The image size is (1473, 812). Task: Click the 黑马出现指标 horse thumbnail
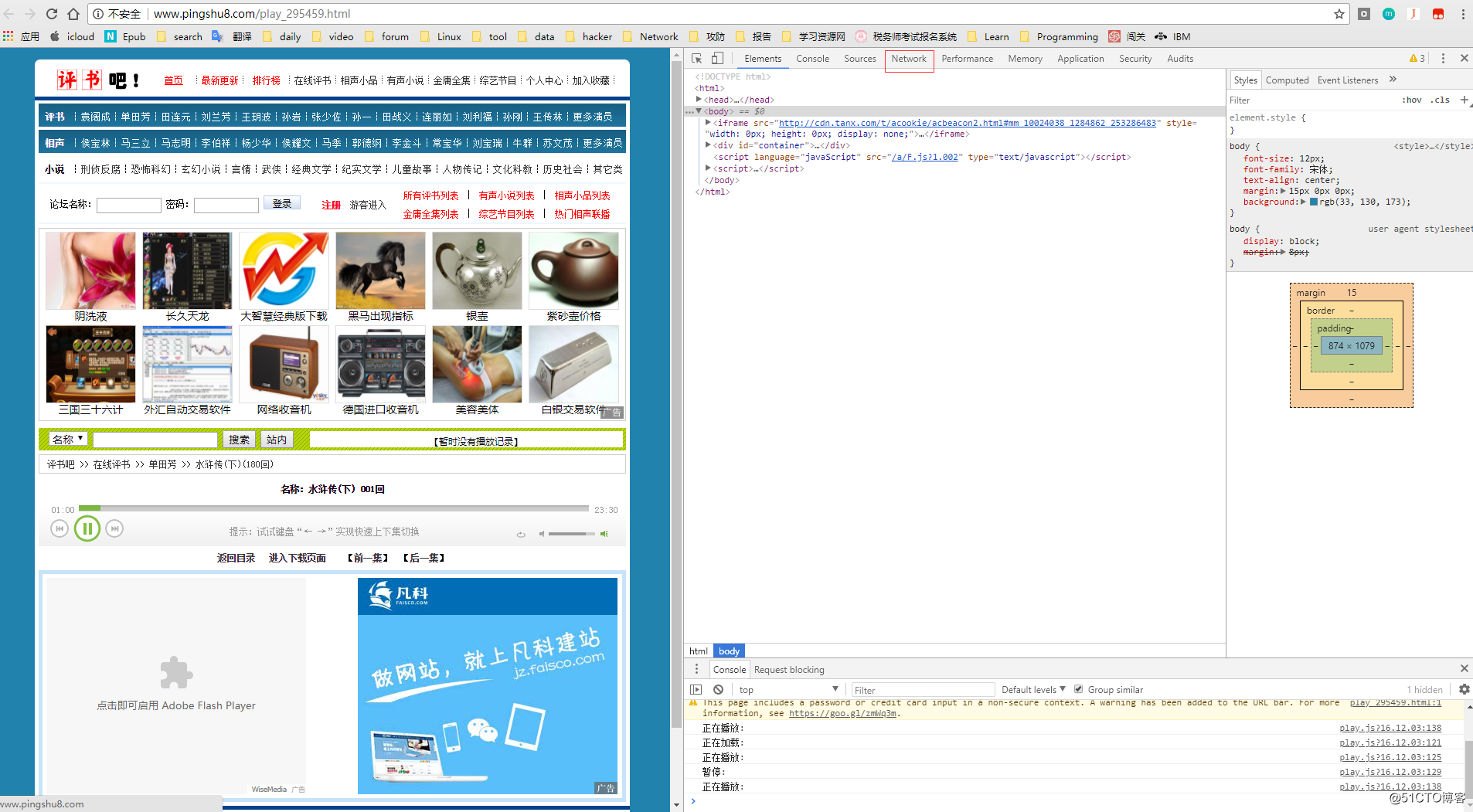click(x=380, y=270)
